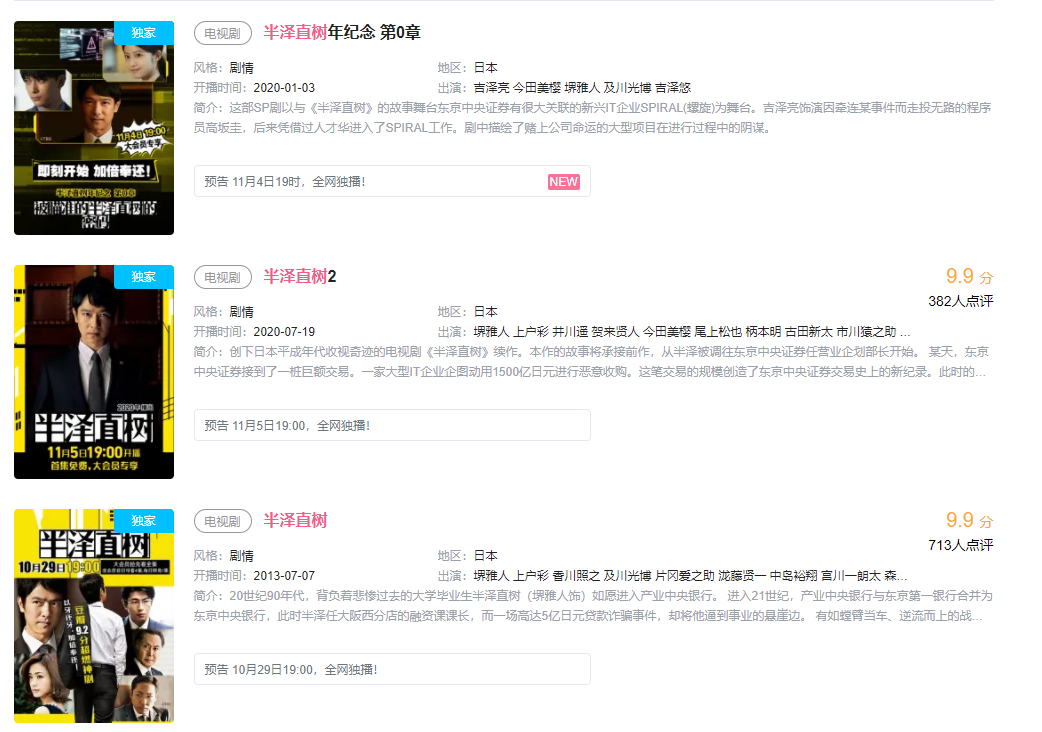Click actor 吉泽亮 in the 第0章 cast

[491, 88]
